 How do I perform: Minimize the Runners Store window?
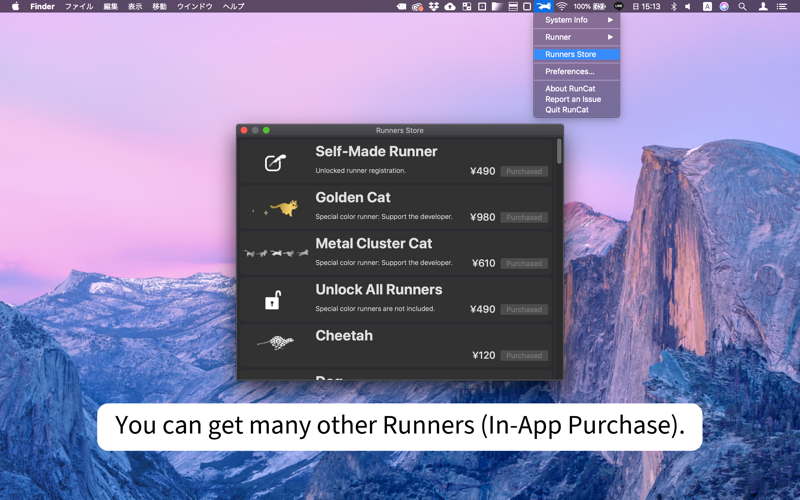point(255,130)
